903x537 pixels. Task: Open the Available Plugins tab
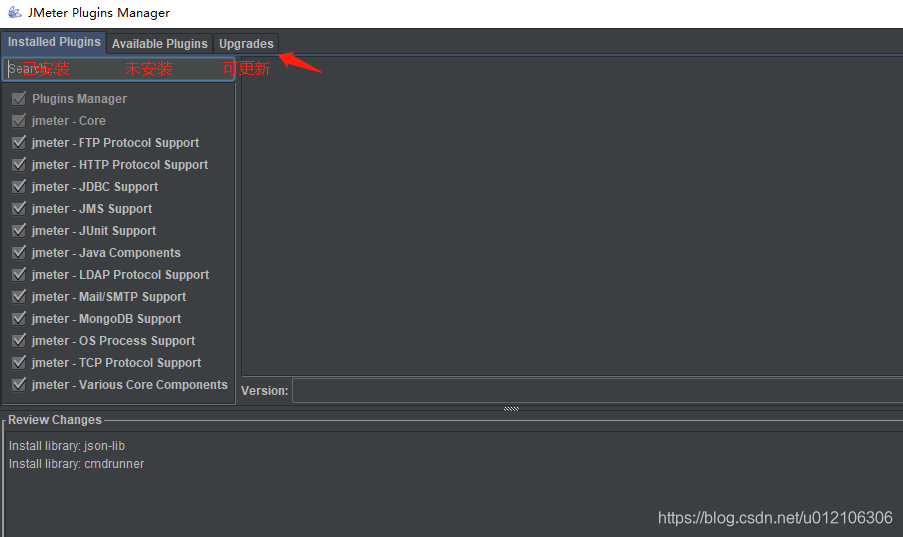pyautogui.click(x=160, y=44)
